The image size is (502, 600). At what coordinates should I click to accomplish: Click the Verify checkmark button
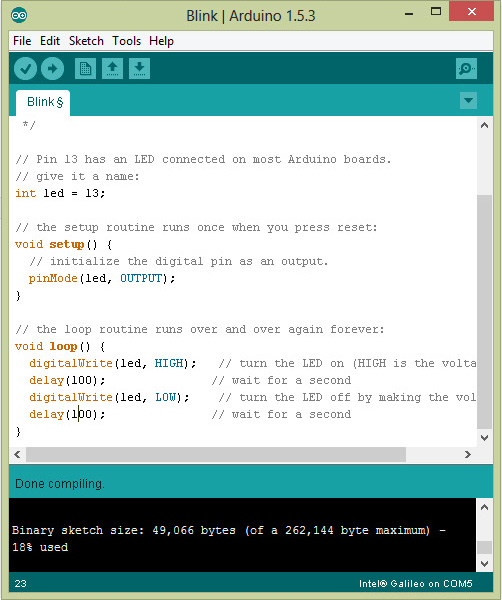[25, 69]
